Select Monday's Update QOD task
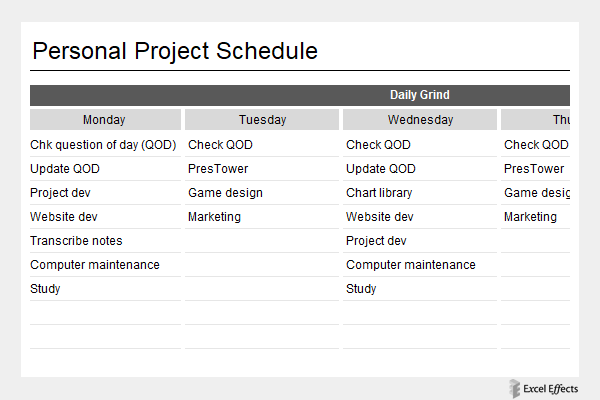This screenshot has height=400, width=600. pyautogui.click(x=65, y=169)
